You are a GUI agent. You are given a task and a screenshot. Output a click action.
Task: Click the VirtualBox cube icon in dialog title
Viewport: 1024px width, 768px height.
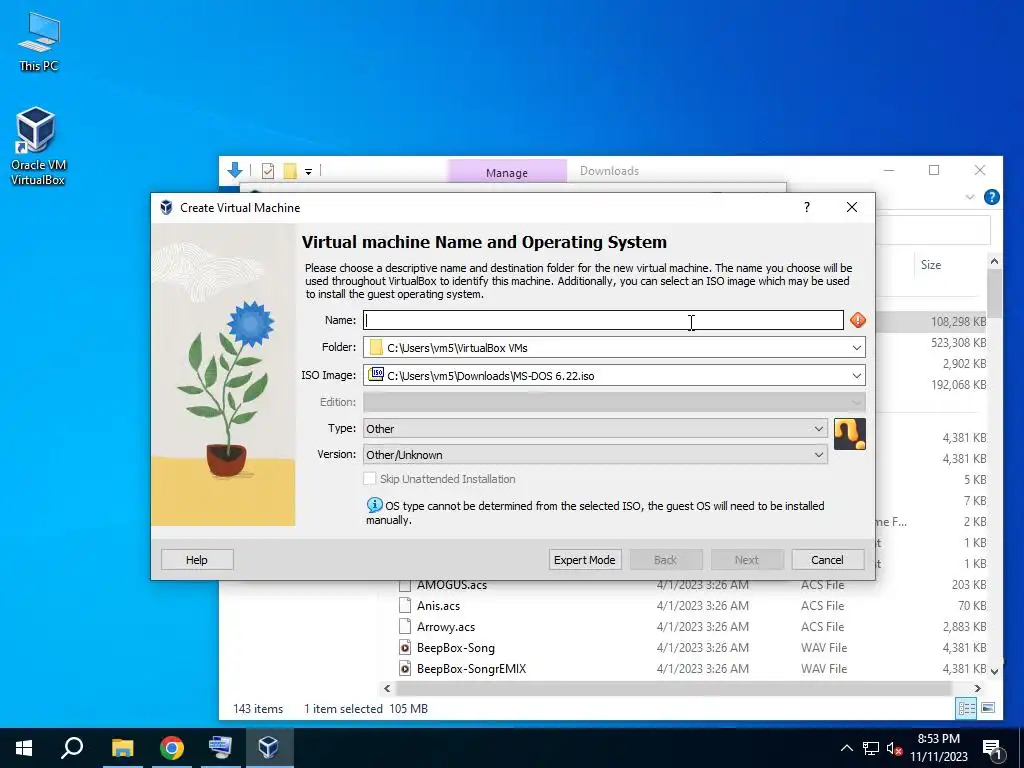(x=167, y=208)
